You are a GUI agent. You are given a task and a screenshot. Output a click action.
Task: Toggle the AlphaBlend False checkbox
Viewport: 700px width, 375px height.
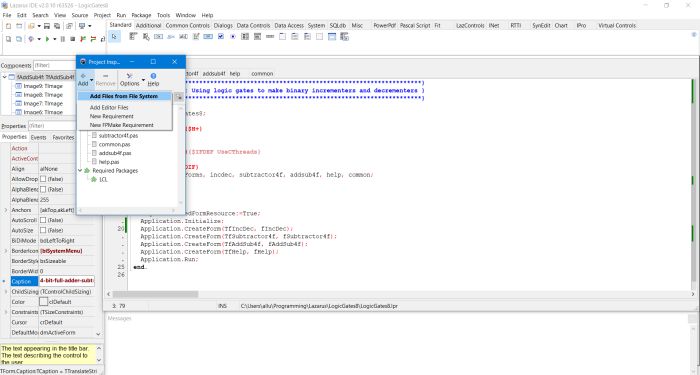click(x=43, y=189)
